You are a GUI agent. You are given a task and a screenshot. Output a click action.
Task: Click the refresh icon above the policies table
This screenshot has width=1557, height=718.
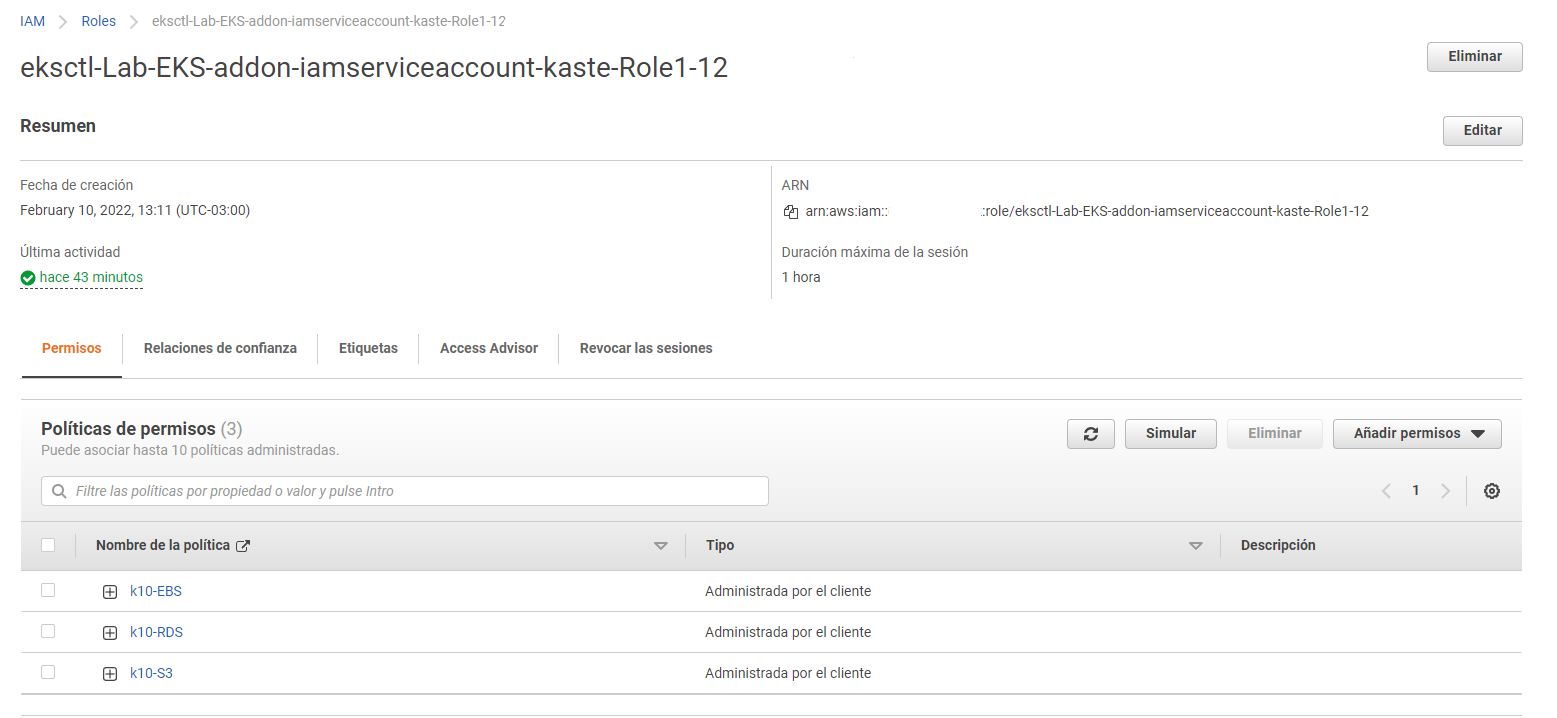[x=1090, y=433]
